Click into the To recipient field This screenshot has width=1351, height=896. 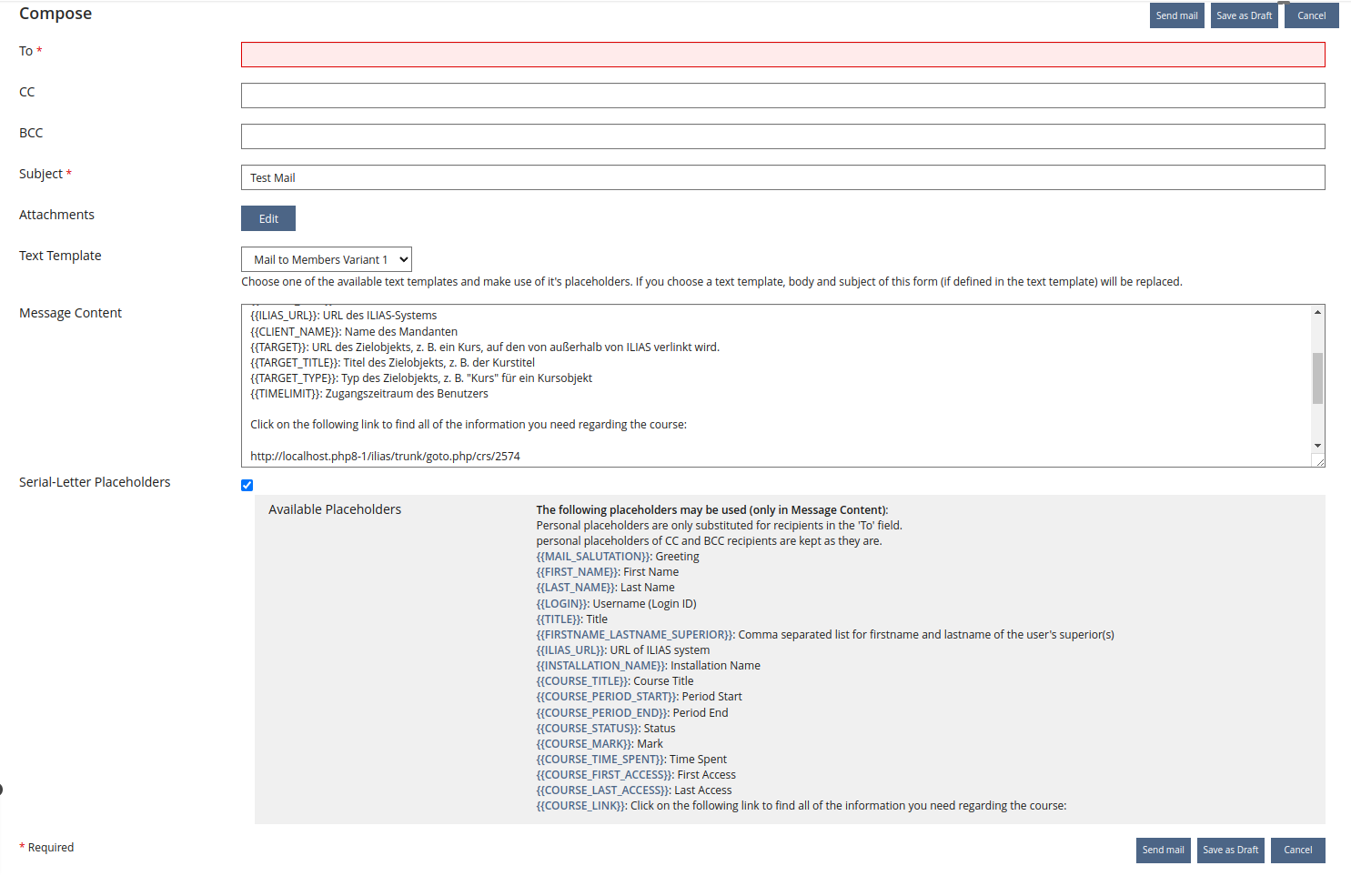[782, 55]
